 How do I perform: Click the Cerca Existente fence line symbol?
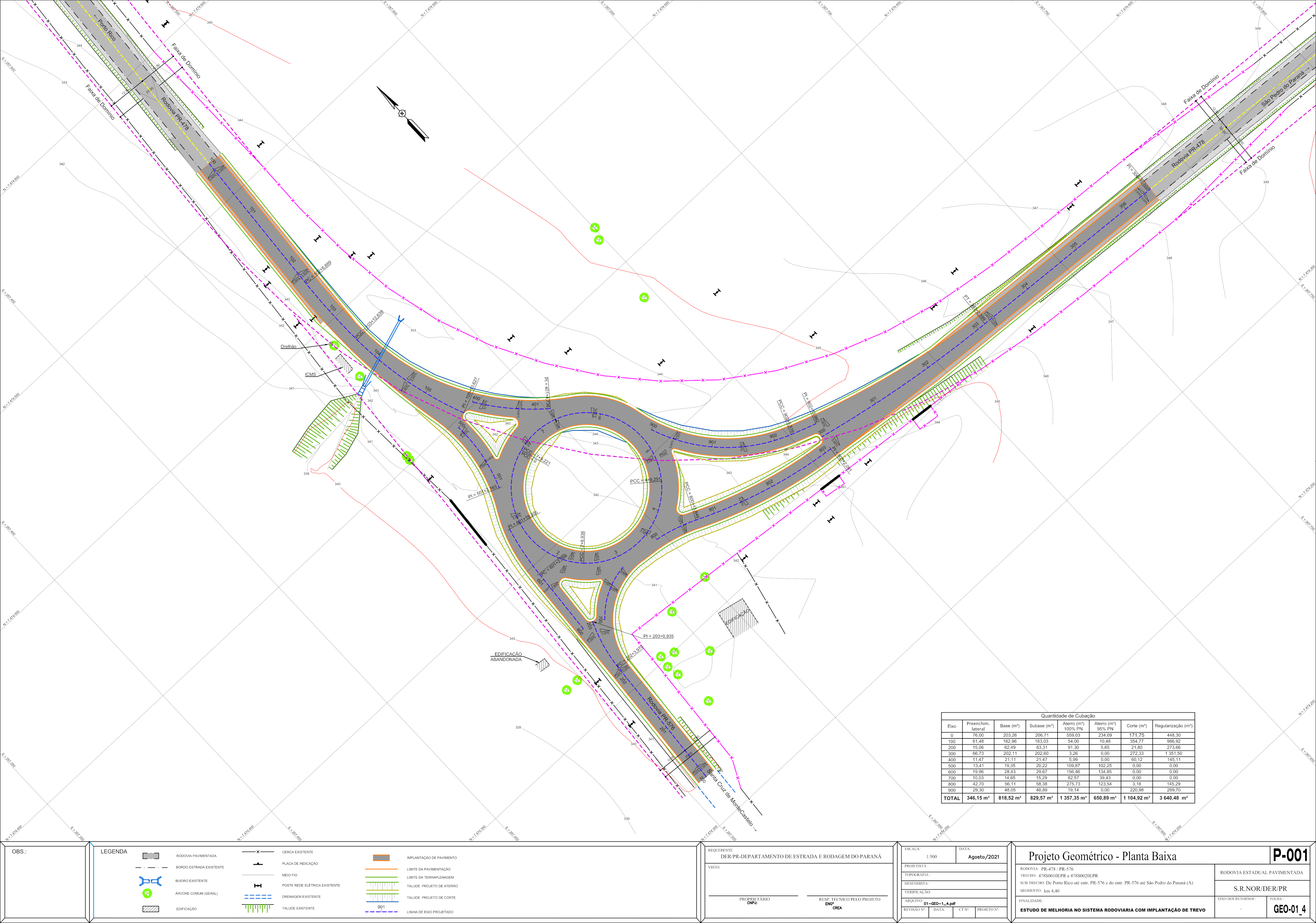click(258, 852)
